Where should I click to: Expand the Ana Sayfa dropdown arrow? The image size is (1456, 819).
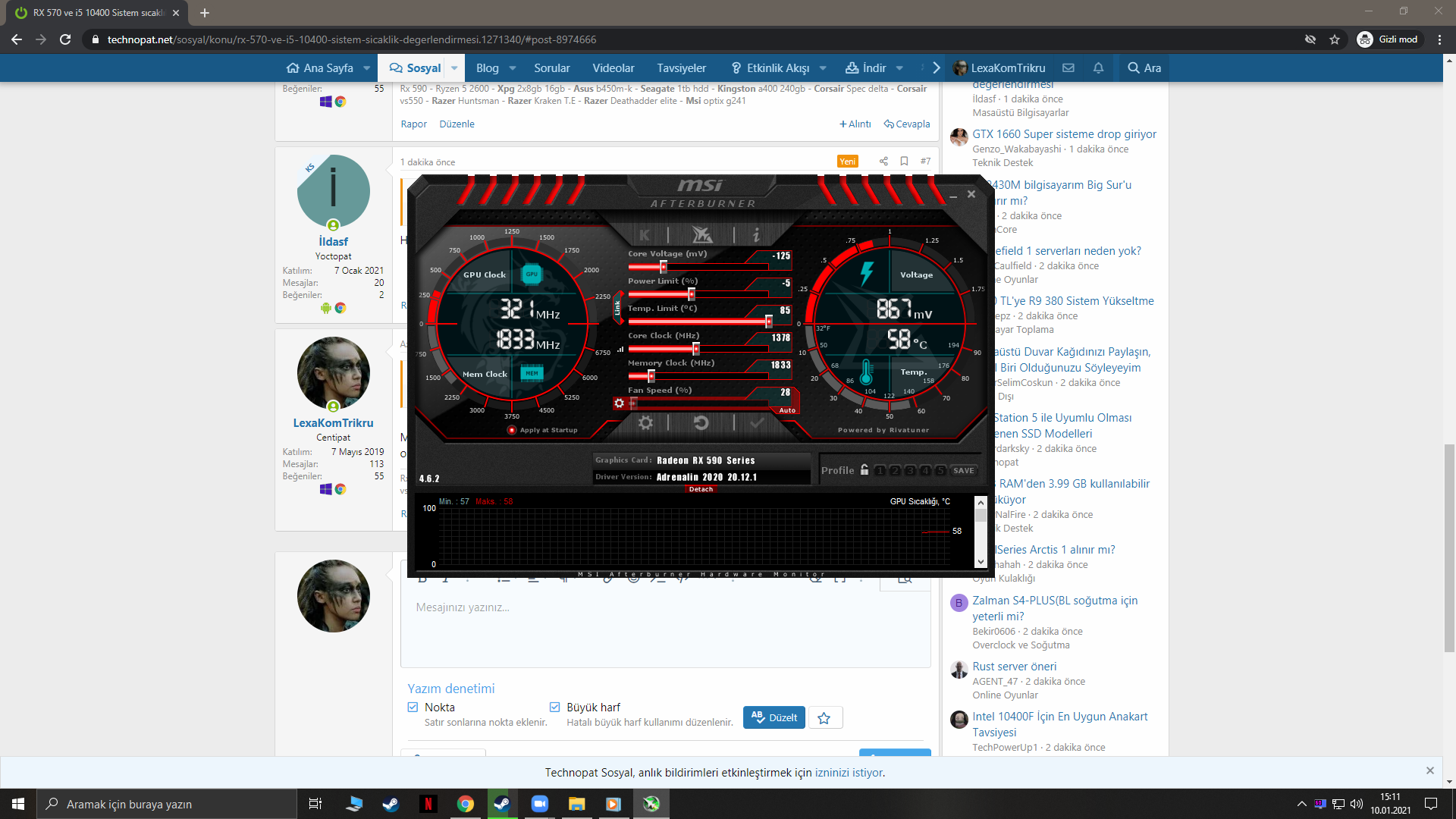point(367,68)
